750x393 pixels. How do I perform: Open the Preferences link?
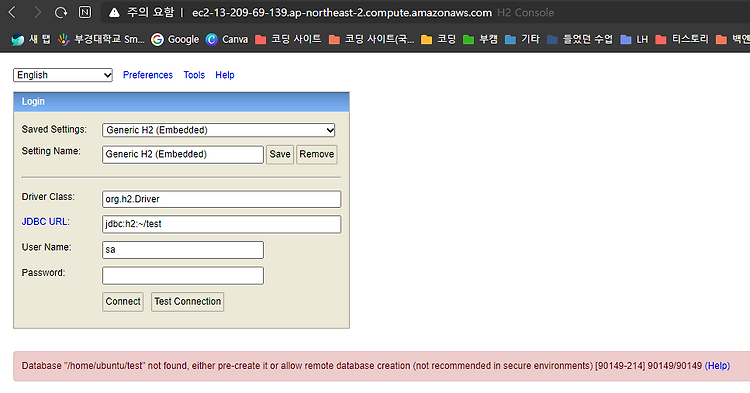148,75
